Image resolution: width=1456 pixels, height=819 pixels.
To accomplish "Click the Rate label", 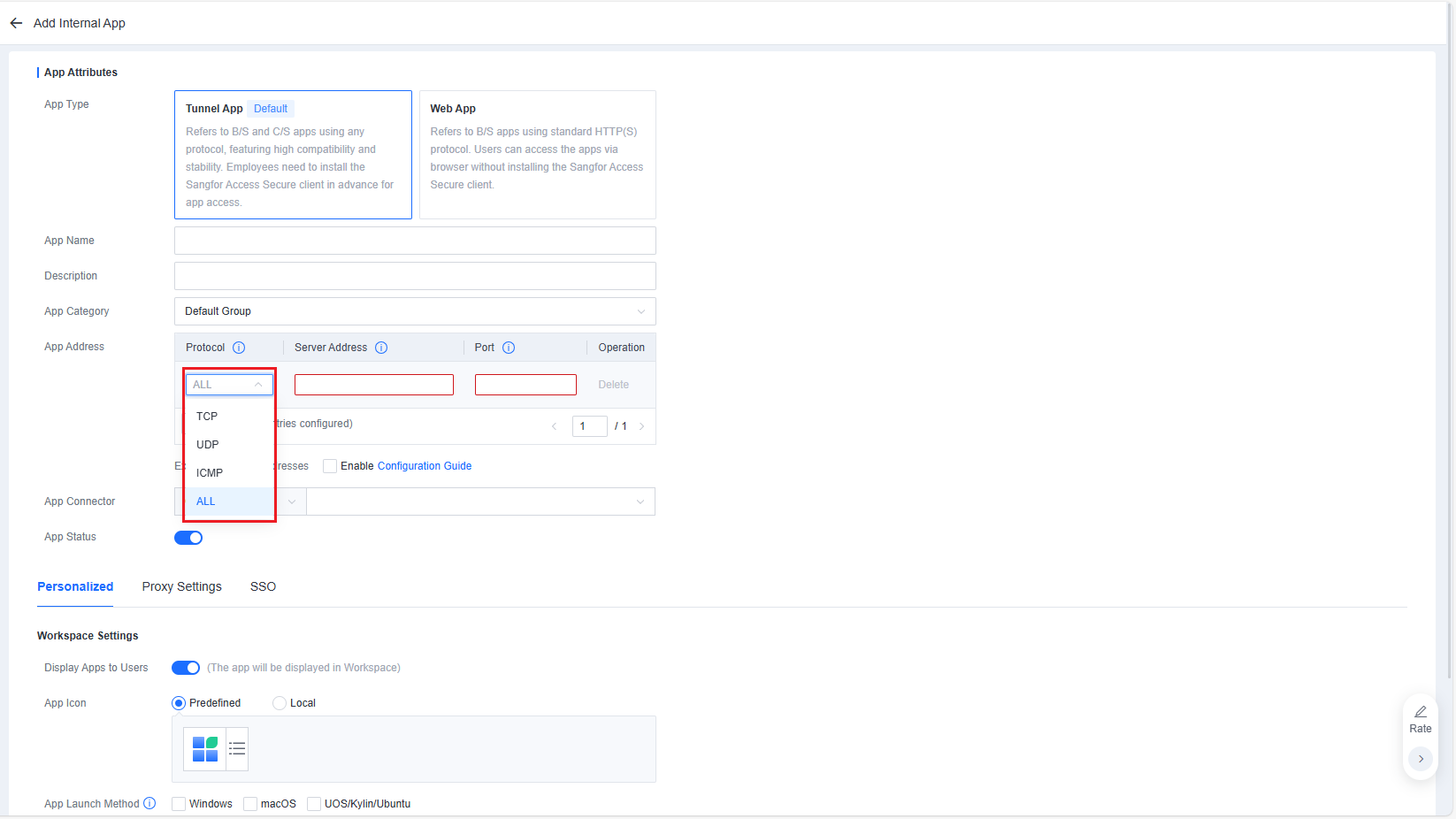I will coord(1421,729).
